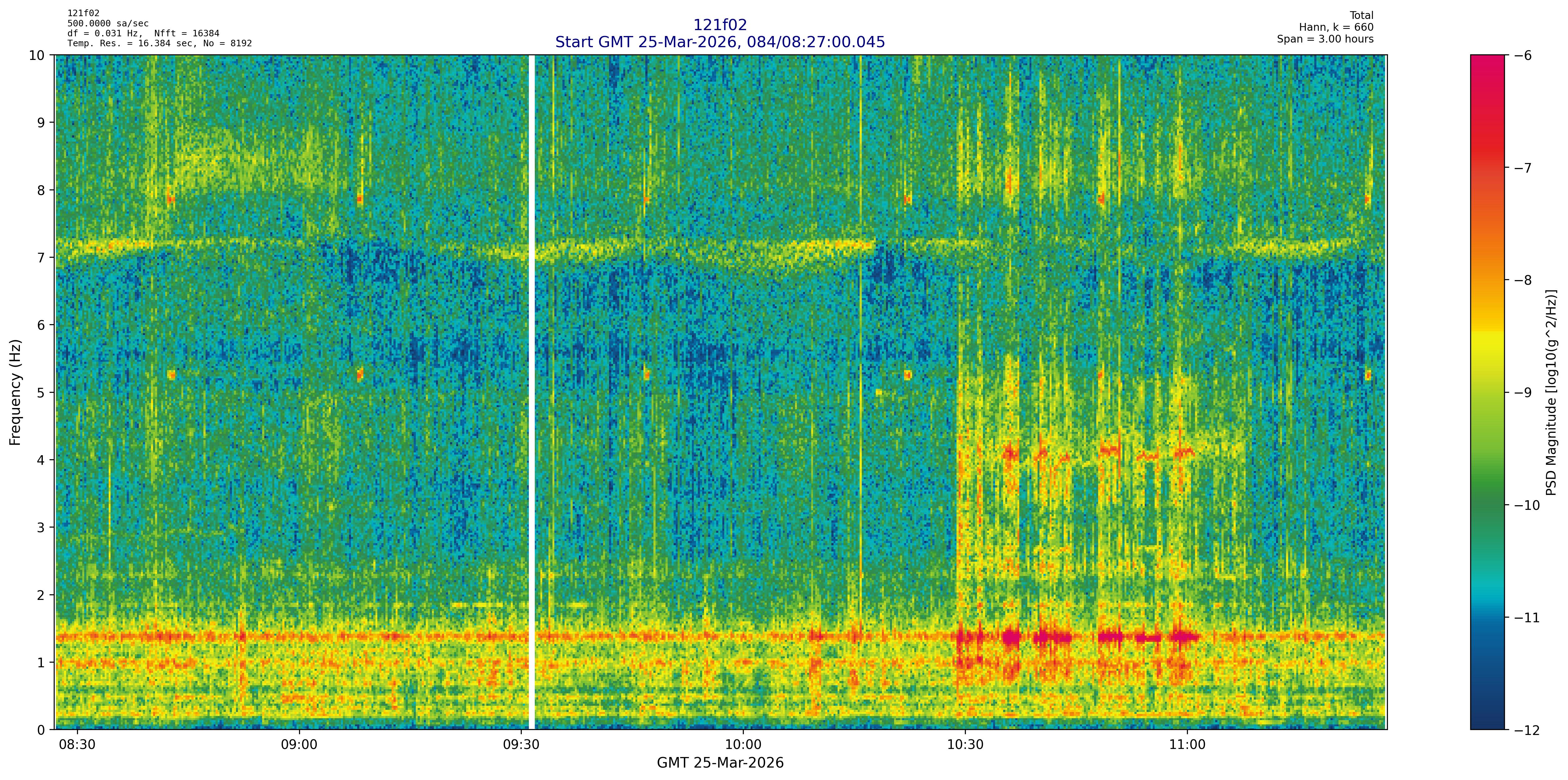Click the 10 Hz tick label on y-axis

point(37,55)
